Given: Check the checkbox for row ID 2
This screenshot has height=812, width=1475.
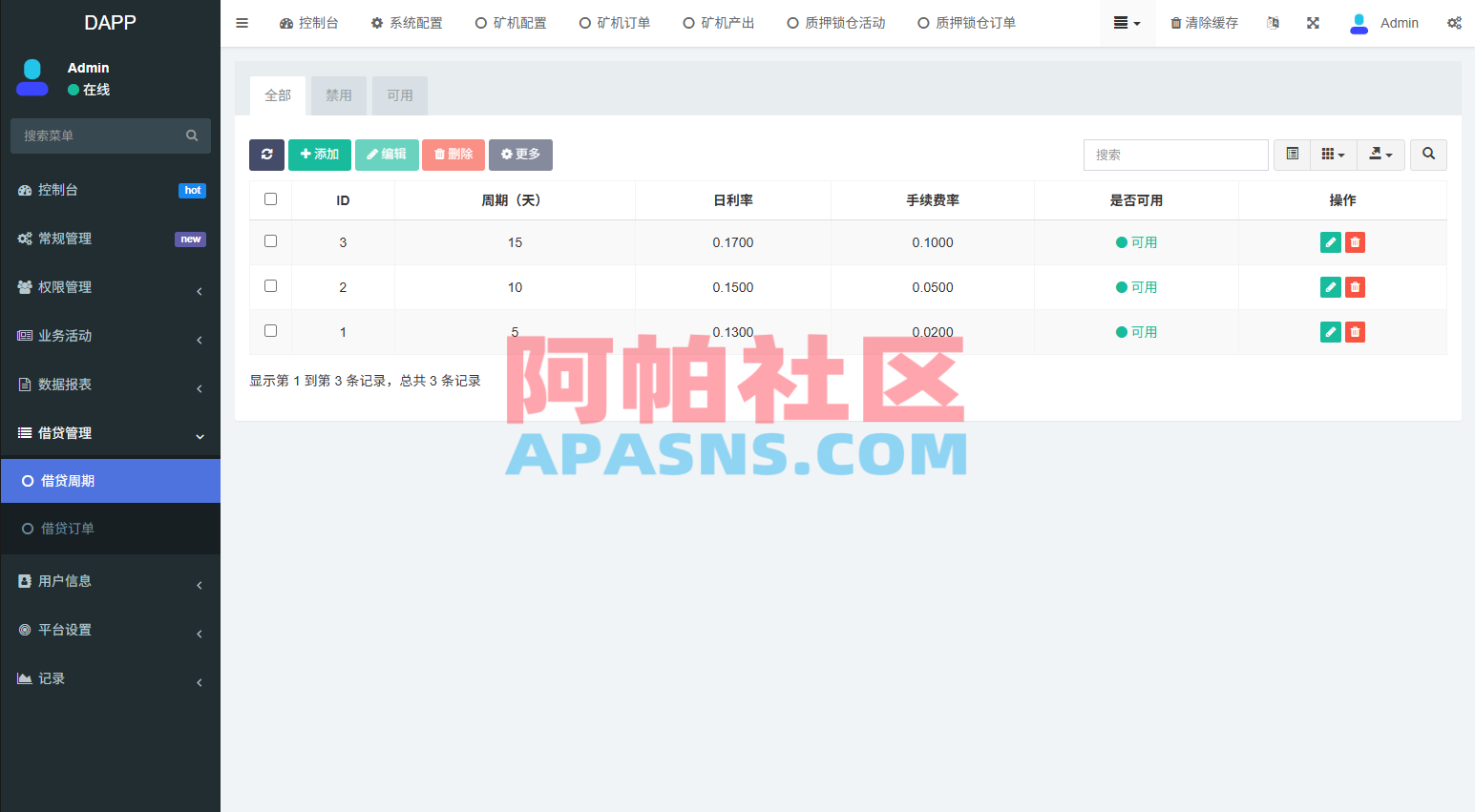Looking at the screenshot, I should 270,286.
